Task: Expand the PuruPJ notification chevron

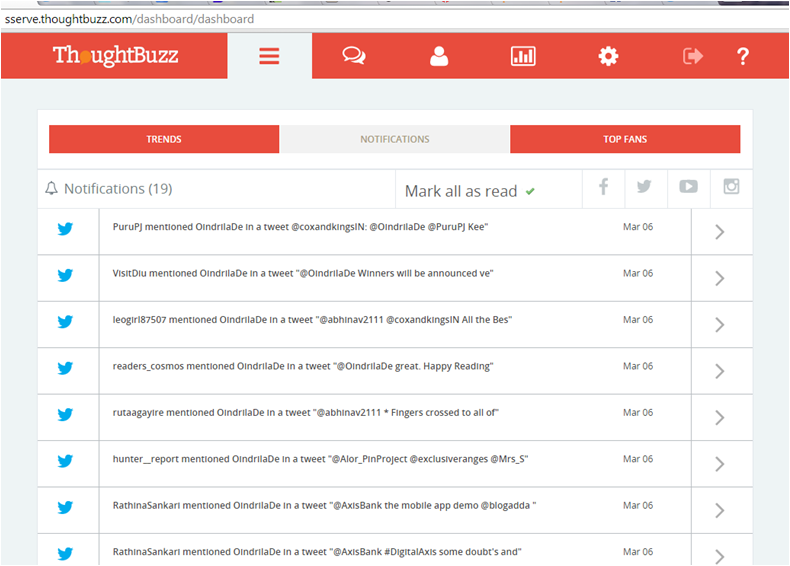Action: point(720,232)
